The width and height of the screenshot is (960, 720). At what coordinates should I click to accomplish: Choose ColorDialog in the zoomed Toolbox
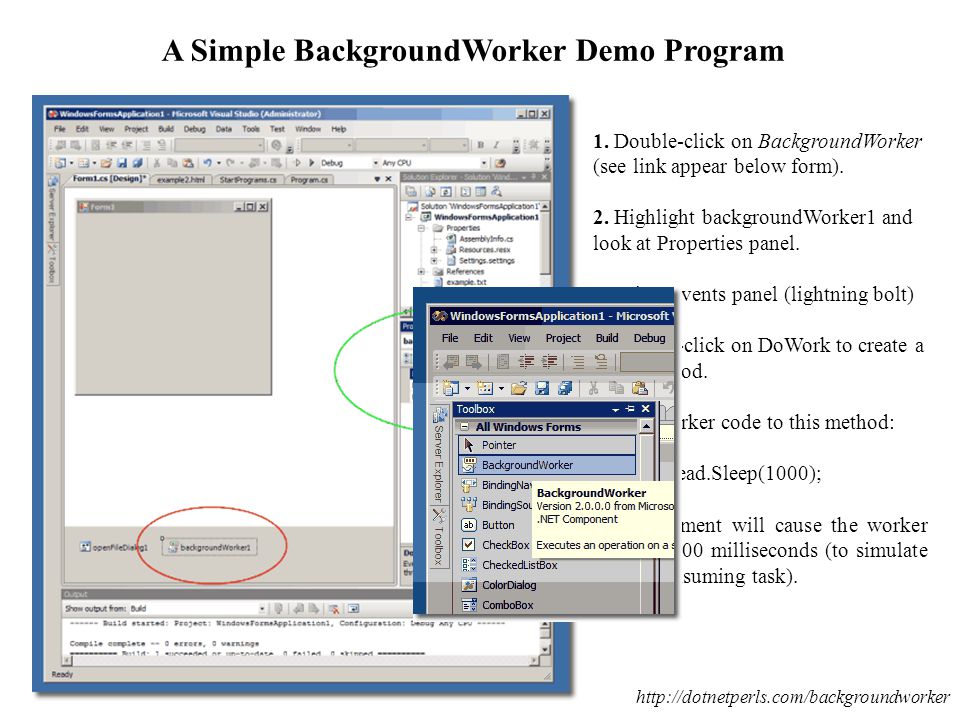tap(499, 585)
